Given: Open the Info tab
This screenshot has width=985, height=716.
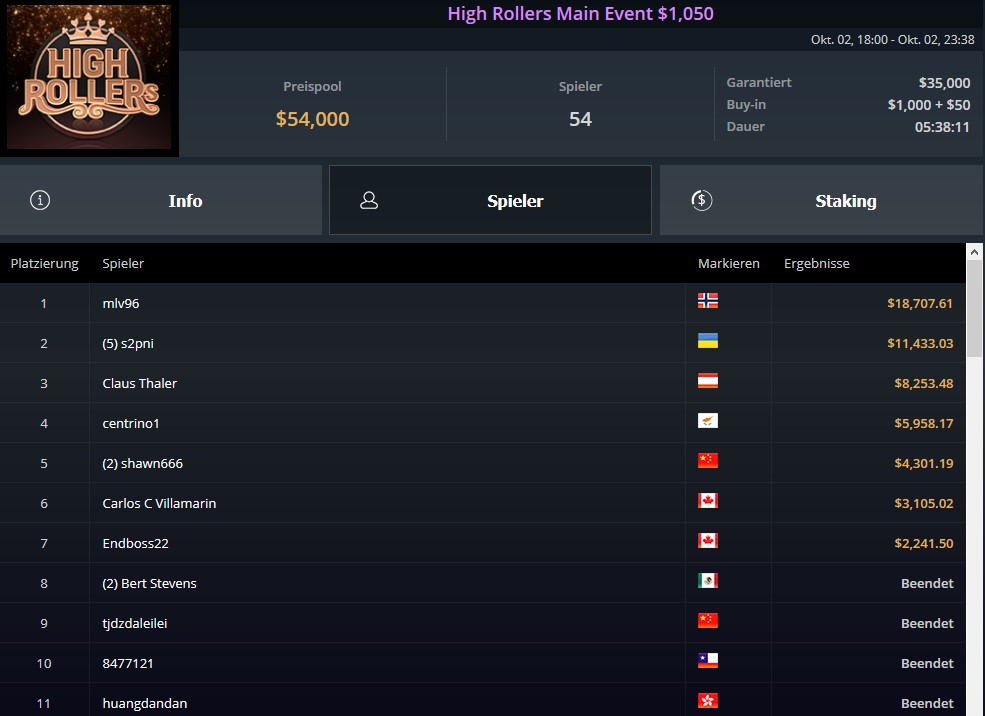Looking at the screenshot, I should tap(161, 200).
